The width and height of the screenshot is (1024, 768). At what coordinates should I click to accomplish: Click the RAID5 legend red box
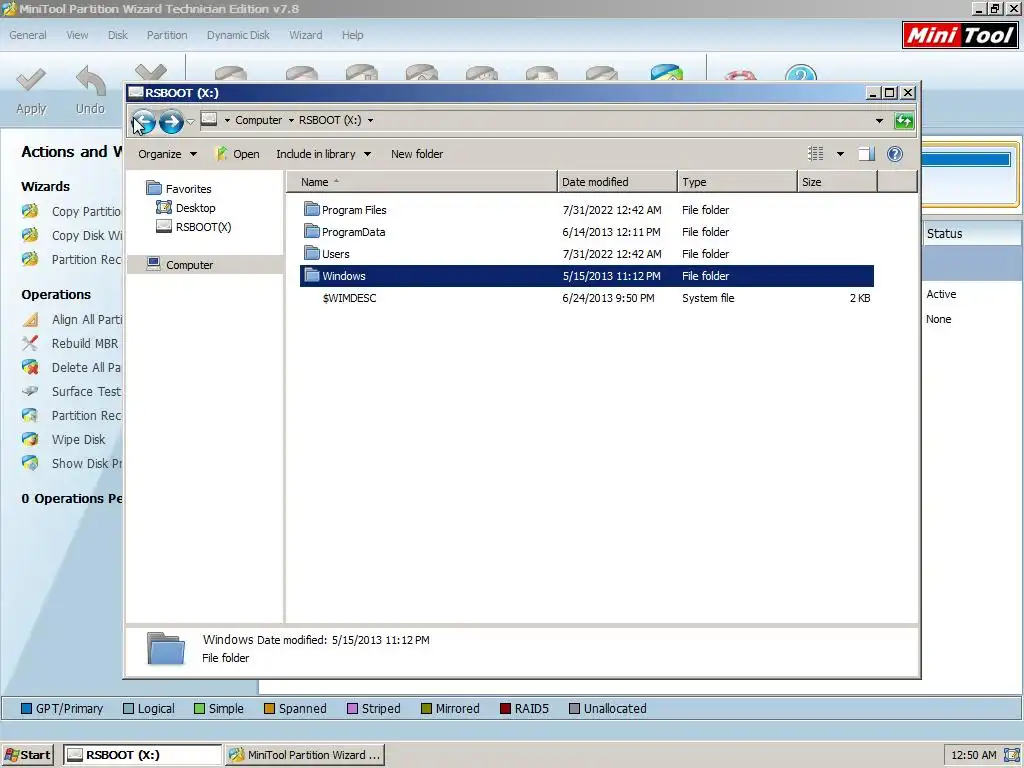pos(505,709)
